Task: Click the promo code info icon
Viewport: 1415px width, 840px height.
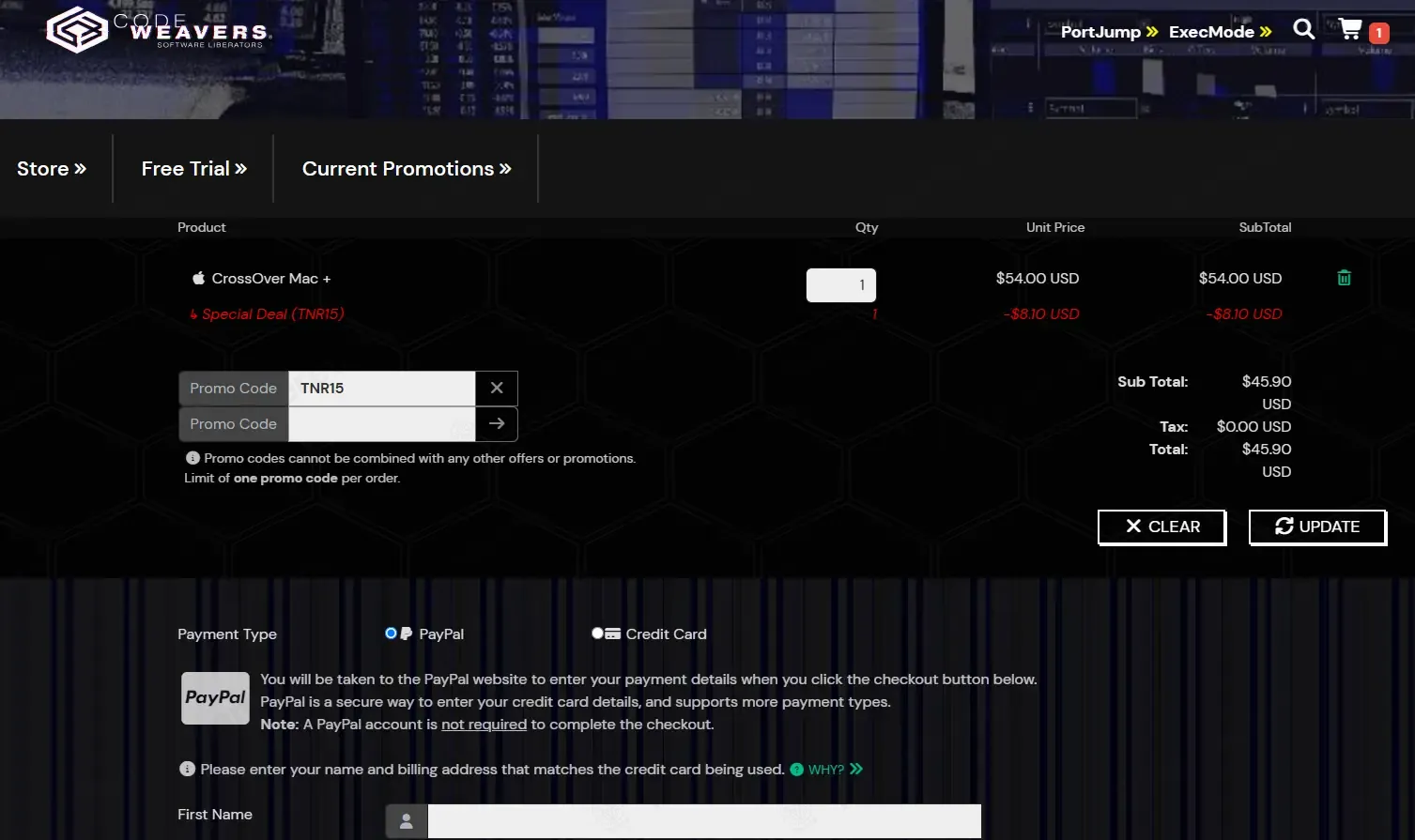Action: 192,458
